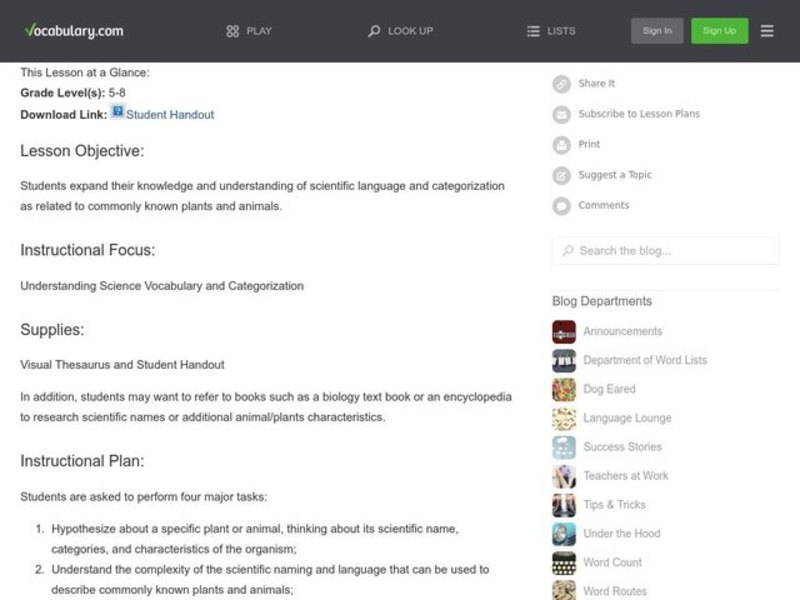
Task: Open the Announcements department thumbnail
Action: tap(564, 332)
